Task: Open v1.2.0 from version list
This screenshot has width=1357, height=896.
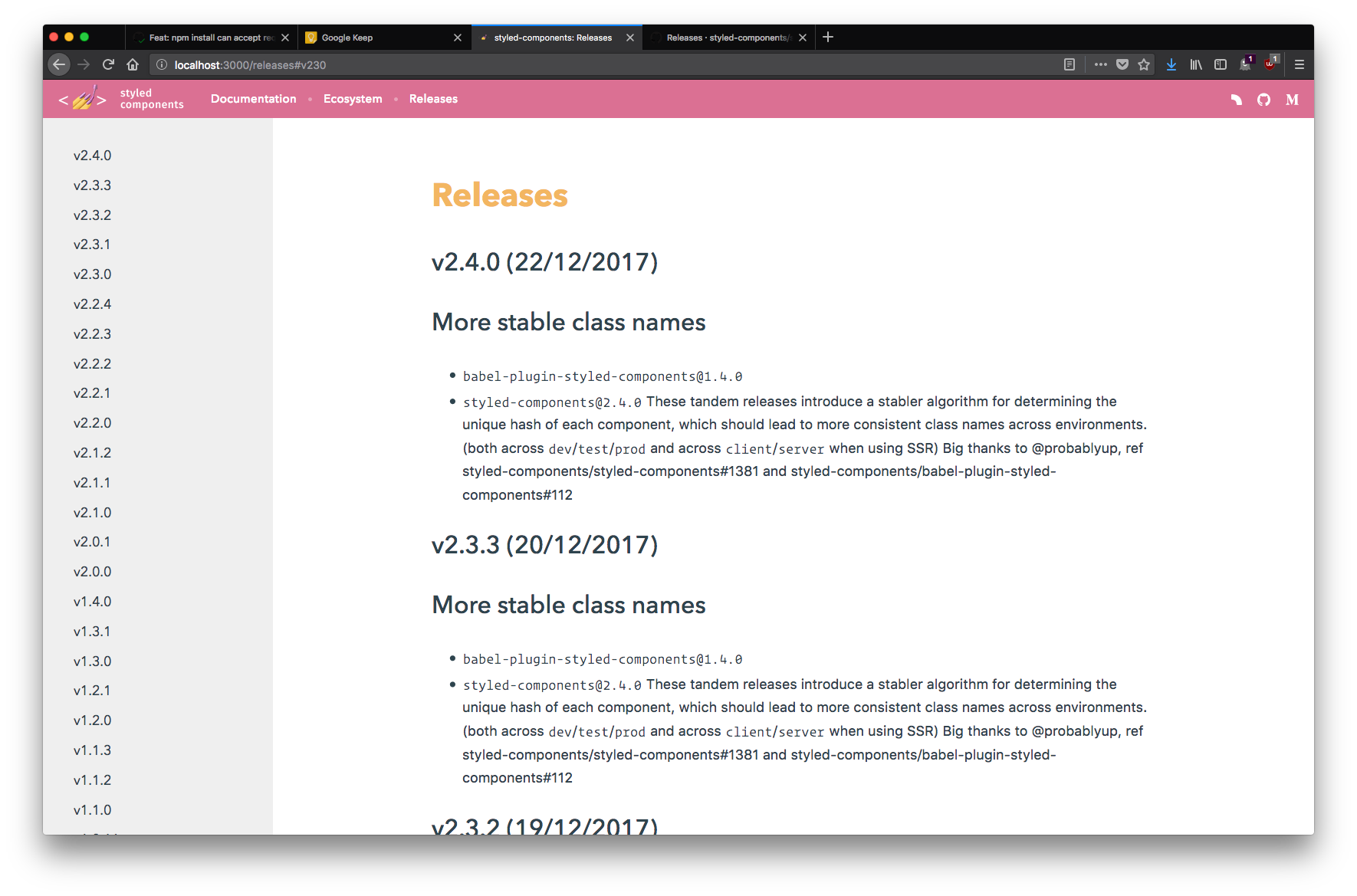Action: point(92,720)
